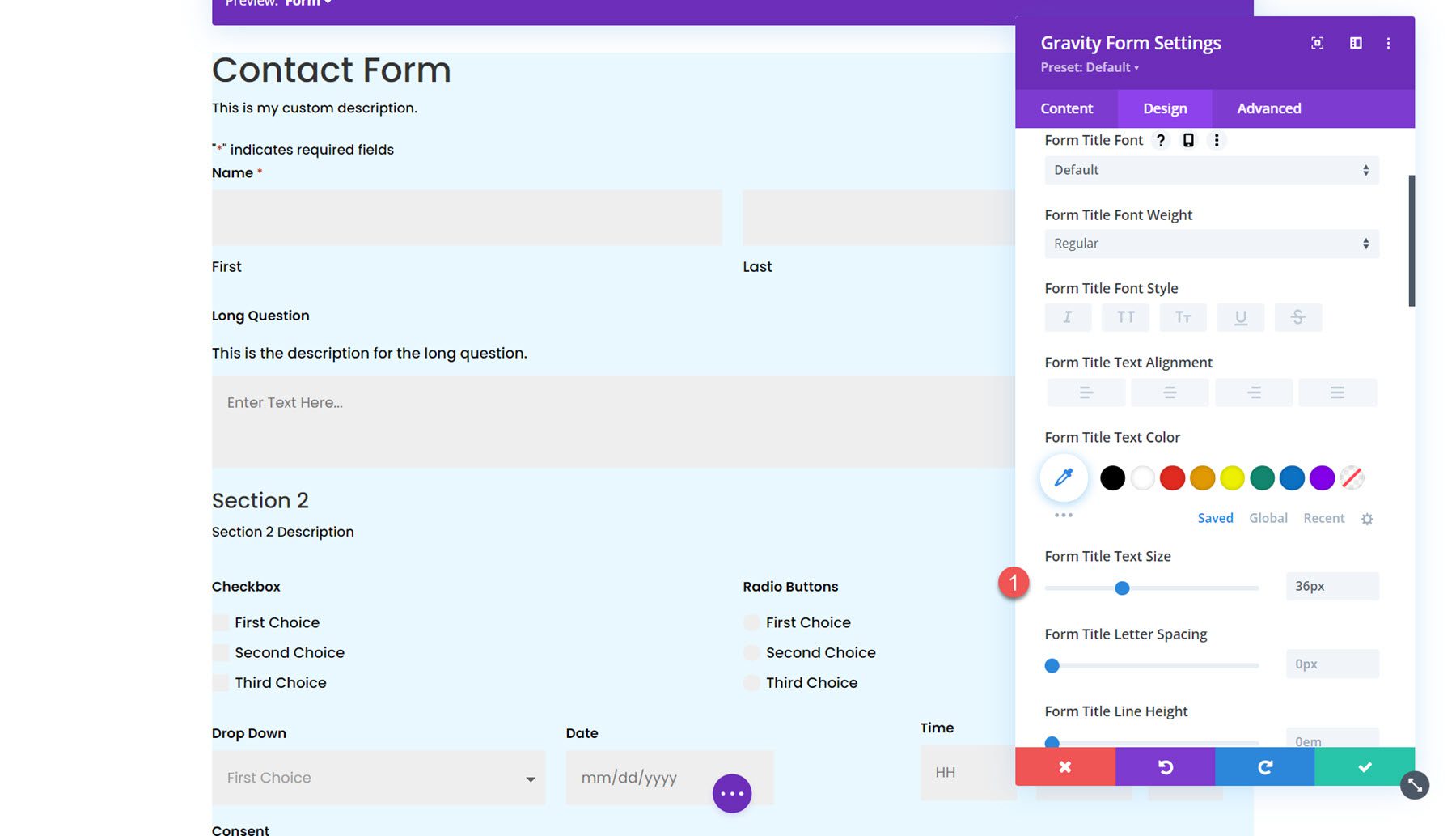Center-align the form title text
The width and height of the screenshot is (1456, 836).
click(x=1170, y=393)
